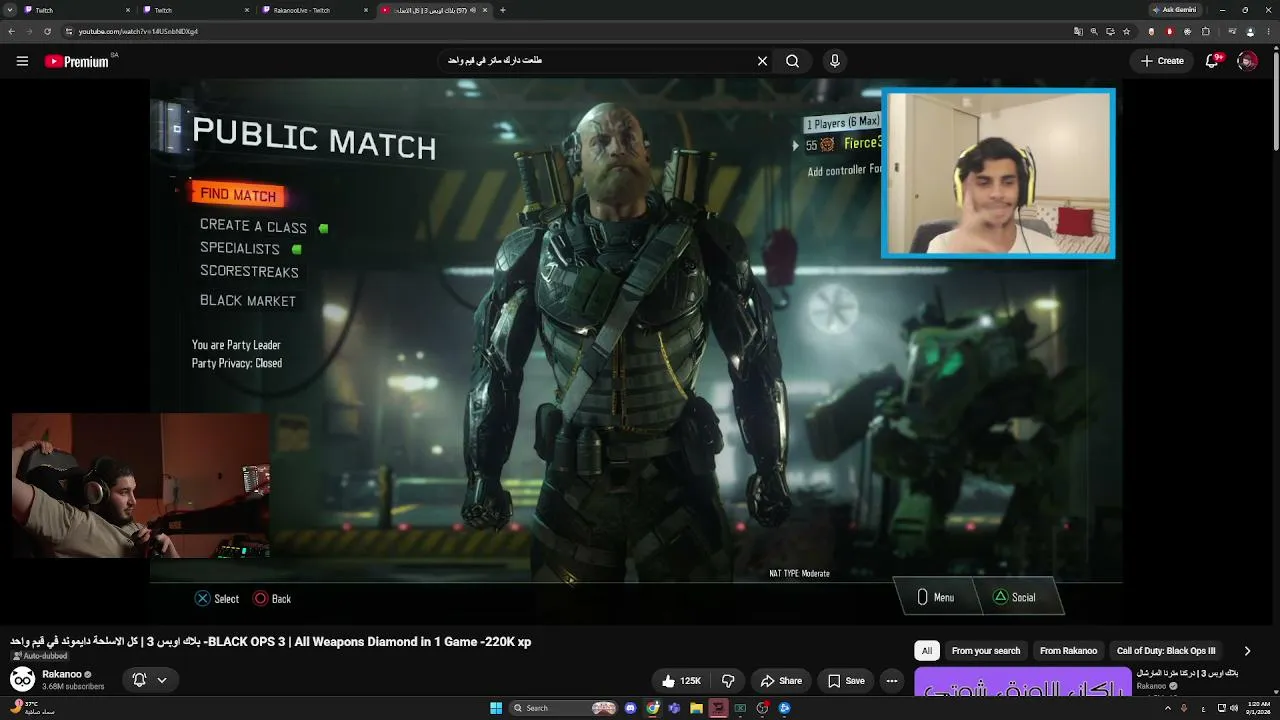Open a new browser tab
The image size is (1280, 720).
click(502, 10)
